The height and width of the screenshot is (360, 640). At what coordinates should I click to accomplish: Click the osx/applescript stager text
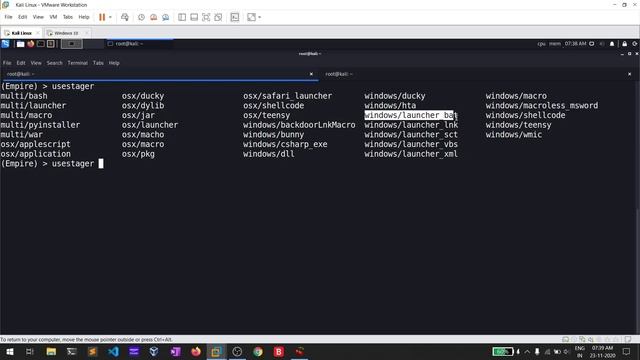[x=36, y=144]
